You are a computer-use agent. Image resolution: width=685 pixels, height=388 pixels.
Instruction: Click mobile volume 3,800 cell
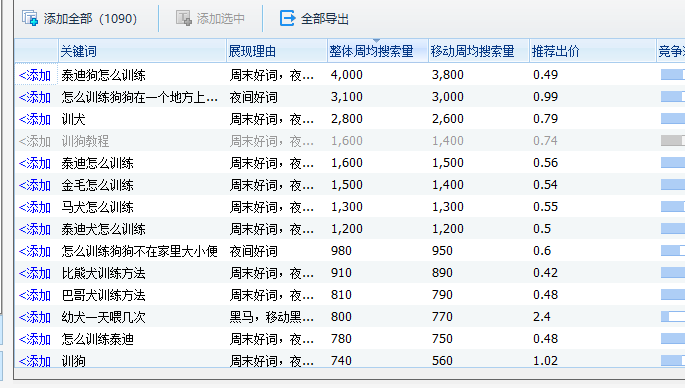448,75
